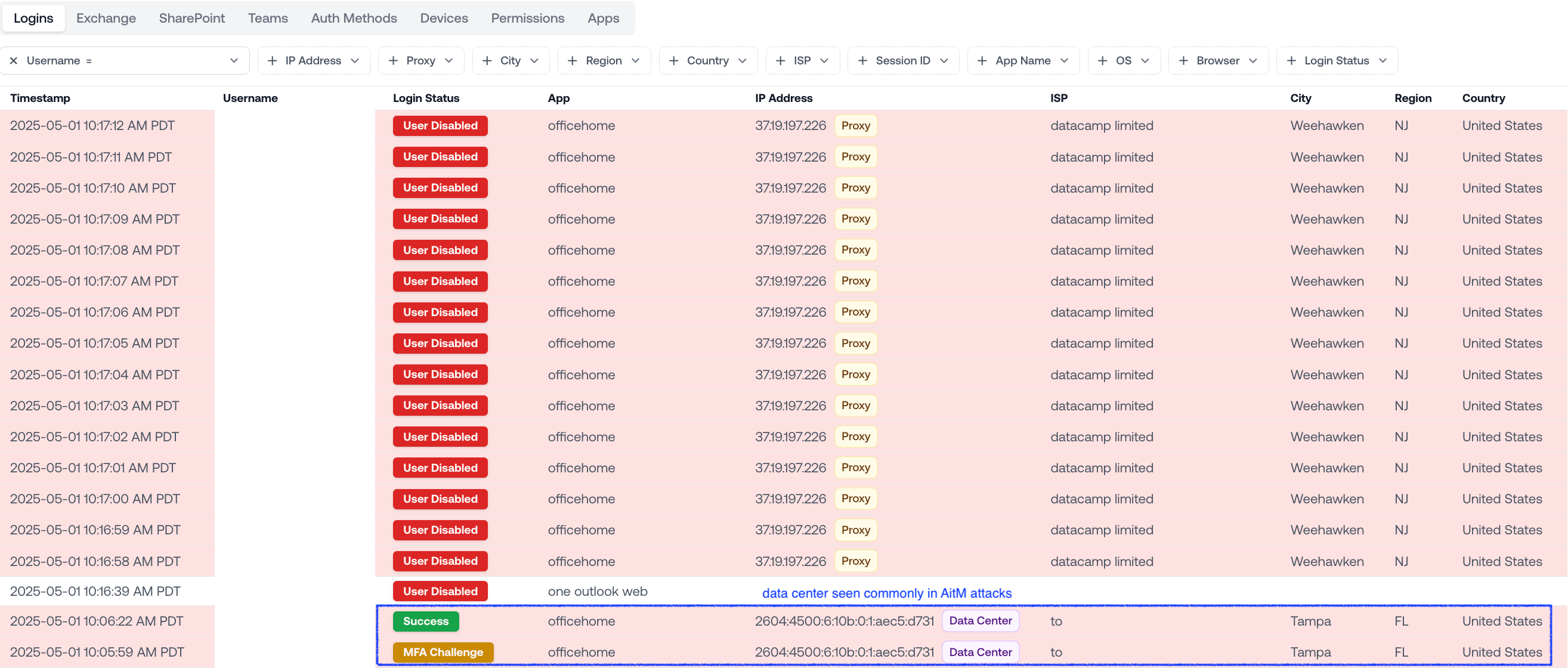Select timestamp 2025-05-01 10:17:00 AM PDT
The image size is (1568, 668).
95,499
